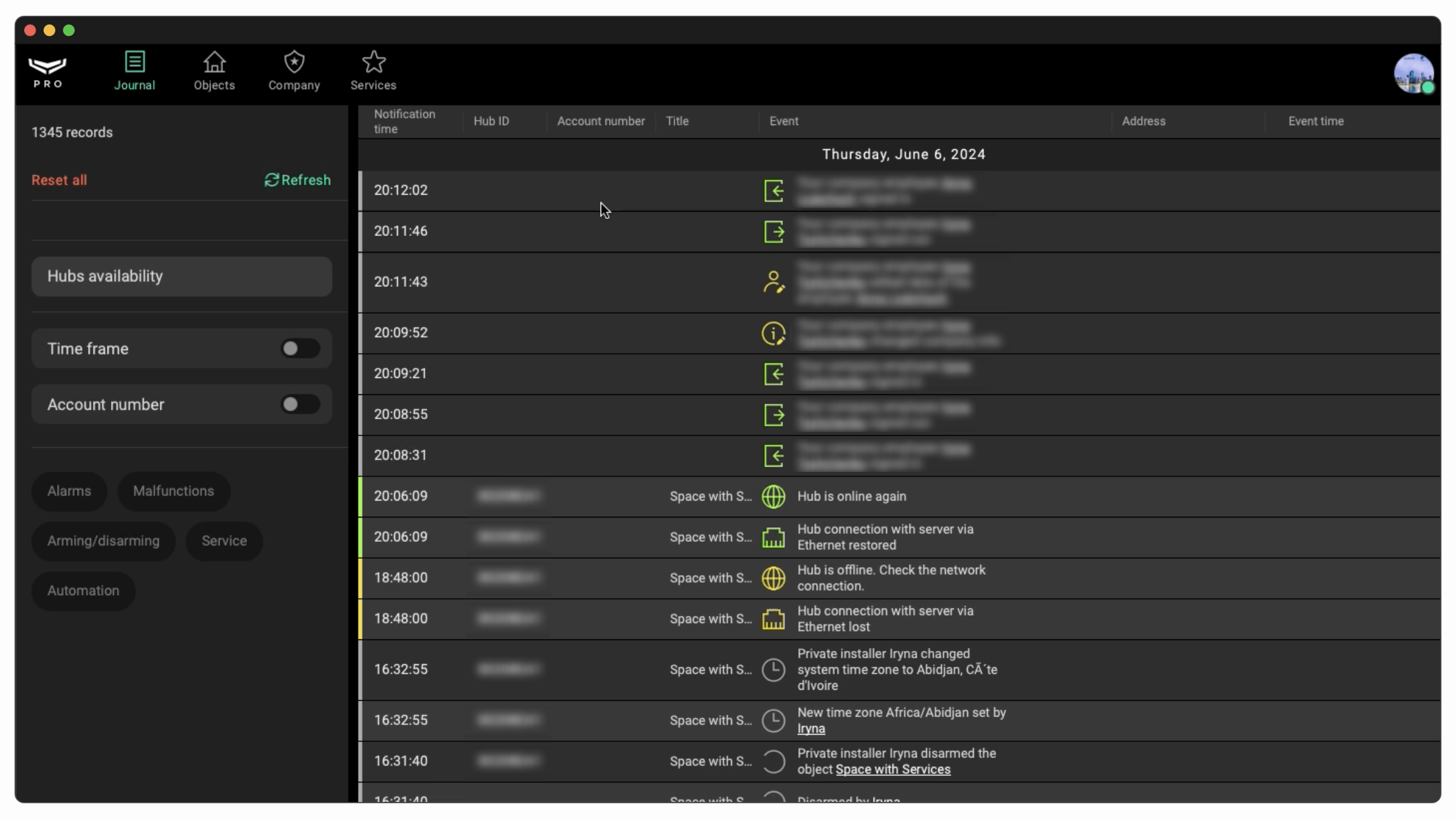This screenshot has height=819, width=1456.
Task: Click the yellow Ethernet lost icon
Action: [773, 619]
